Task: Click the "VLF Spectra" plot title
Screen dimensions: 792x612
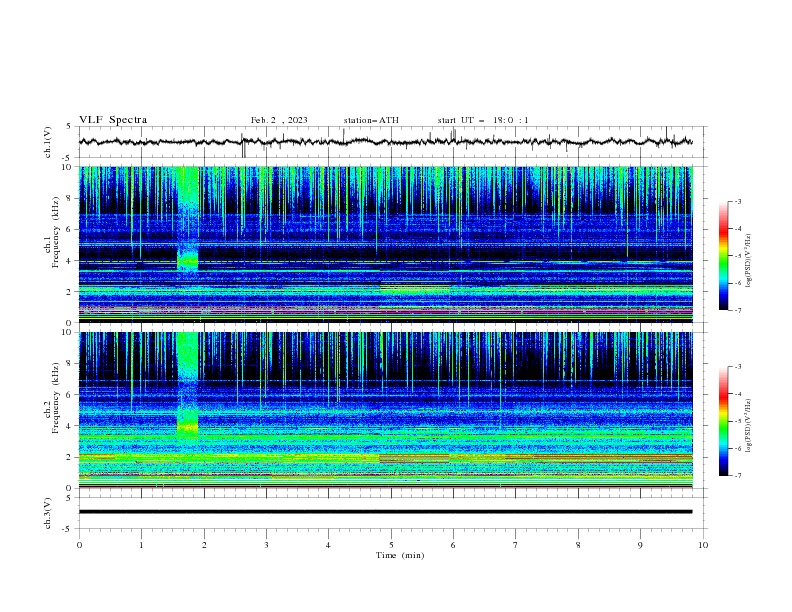Action: point(113,120)
